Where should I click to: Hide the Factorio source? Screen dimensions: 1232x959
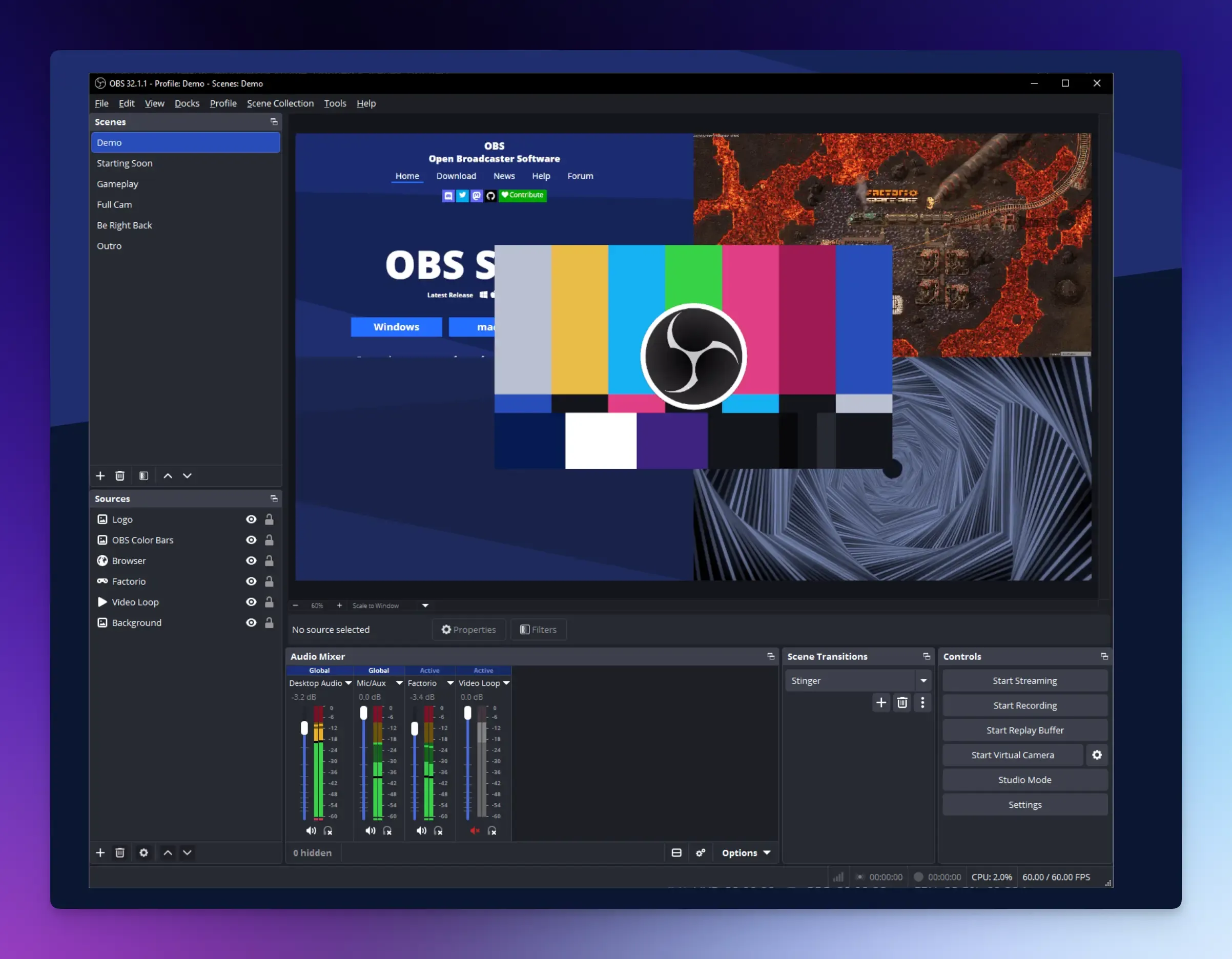(x=252, y=581)
